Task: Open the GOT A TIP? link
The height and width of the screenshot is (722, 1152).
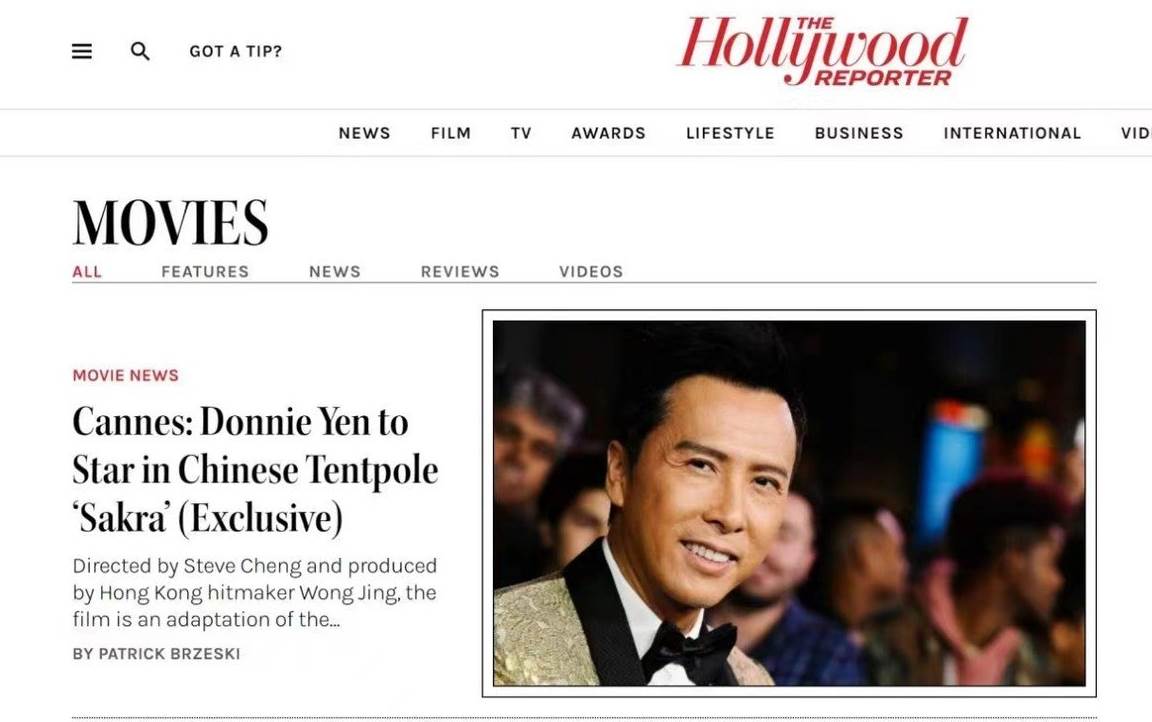Action: 235,51
